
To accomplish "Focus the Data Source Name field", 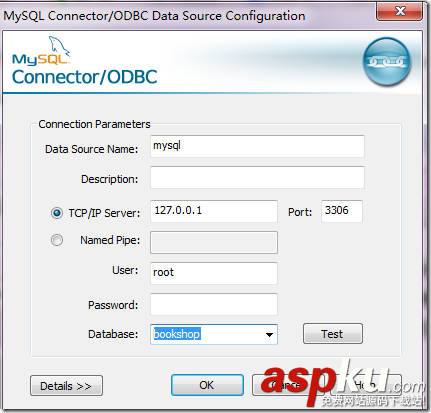I will coord(257,146).
